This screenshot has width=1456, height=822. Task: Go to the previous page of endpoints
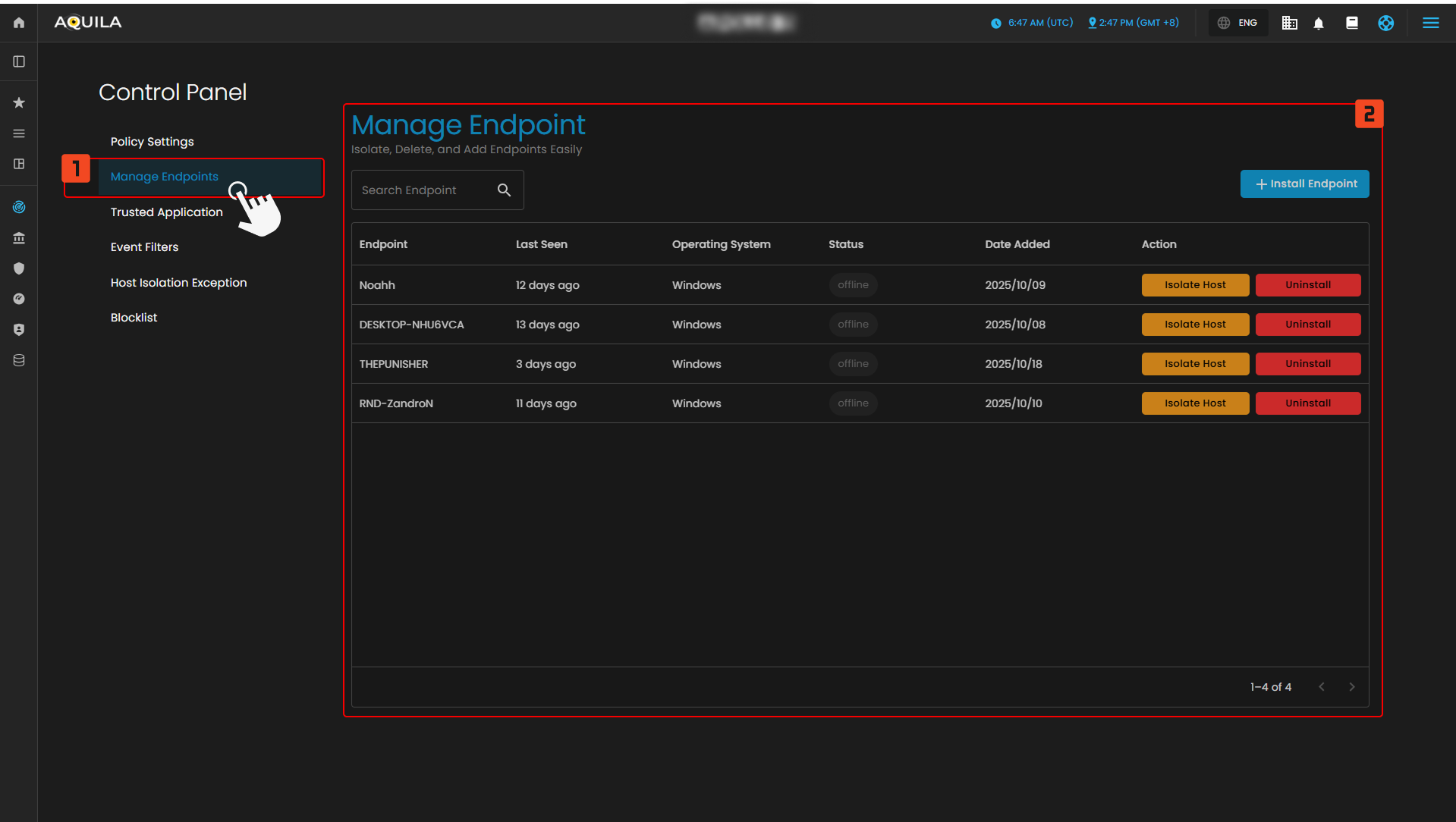(1322, 686)
